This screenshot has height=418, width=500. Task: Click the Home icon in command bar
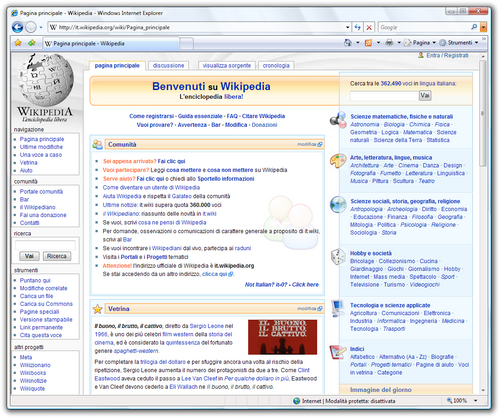(x=348, y=43)
